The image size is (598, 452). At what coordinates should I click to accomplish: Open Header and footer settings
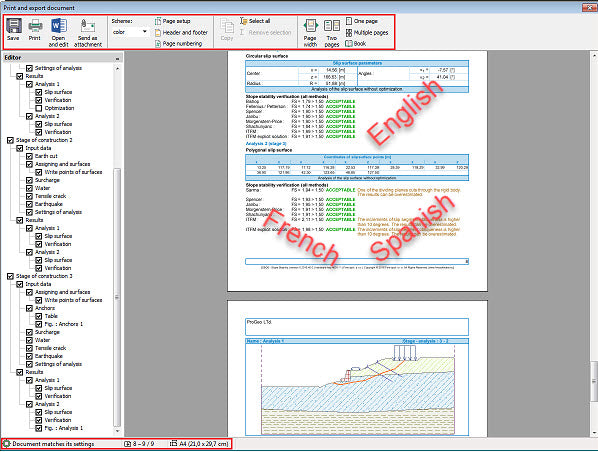[181, 33]
